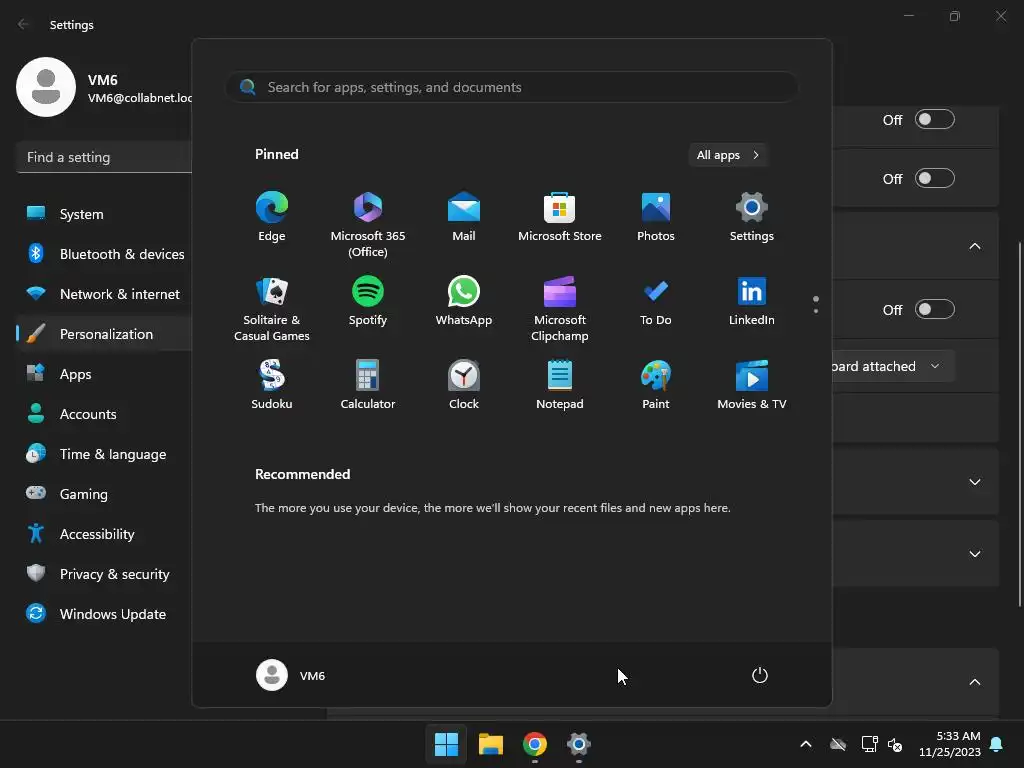Open pinned Settings app in Start
Screen dimensions: 1024x768
click(752, 217)
